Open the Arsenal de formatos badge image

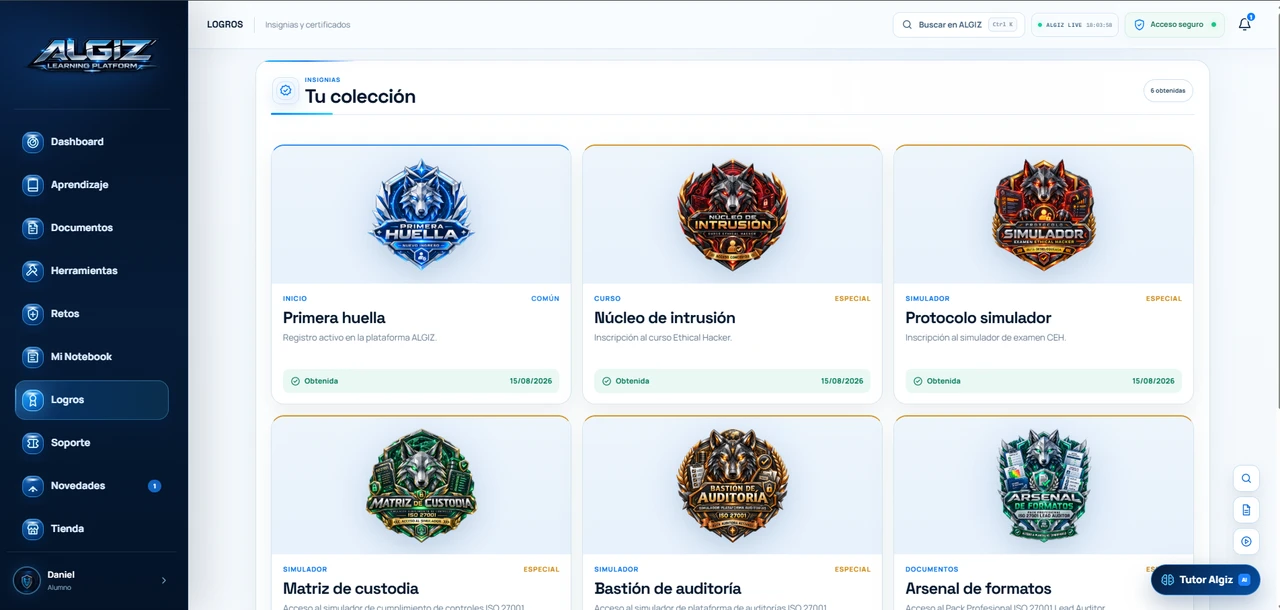tap(1043, 486)
